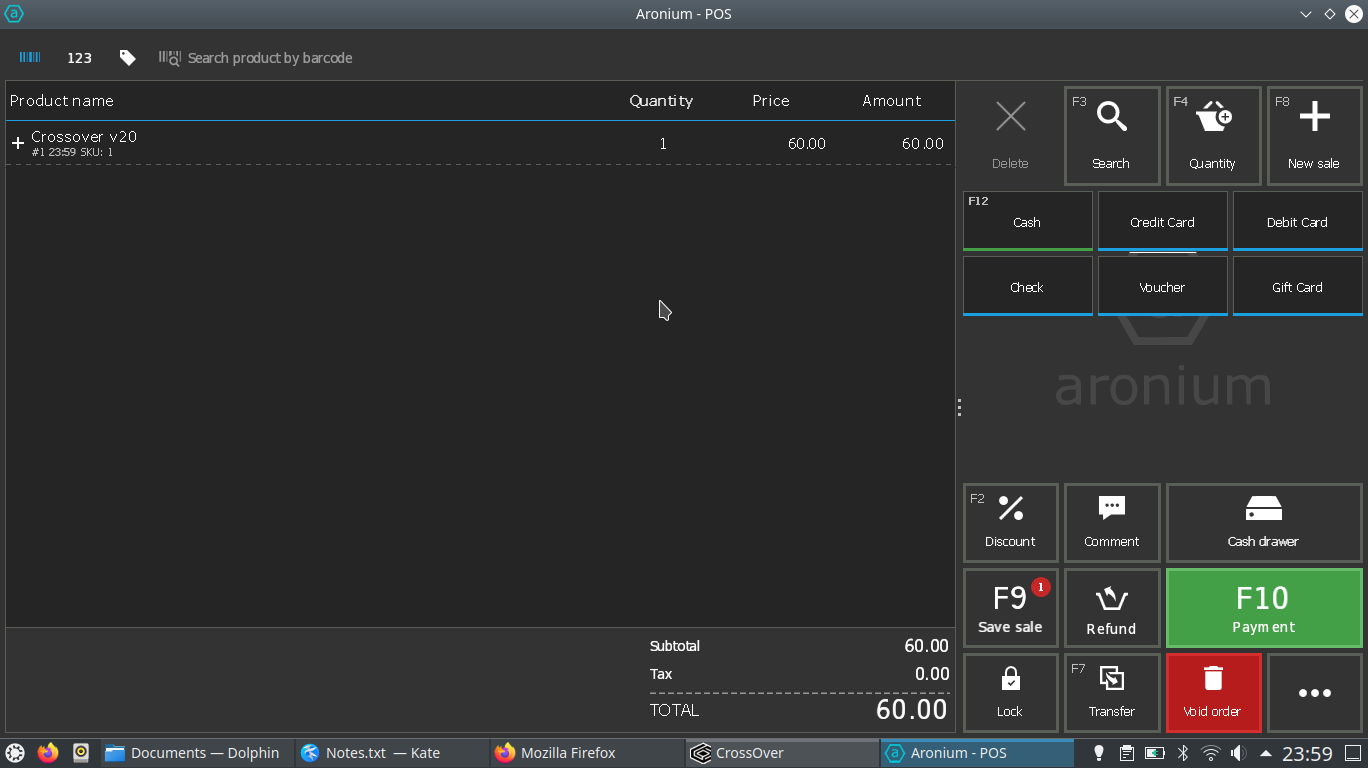Expand the Crossover v20 line item
Image resolution: width=1368 pixels, height=768 pixels.
17,143
